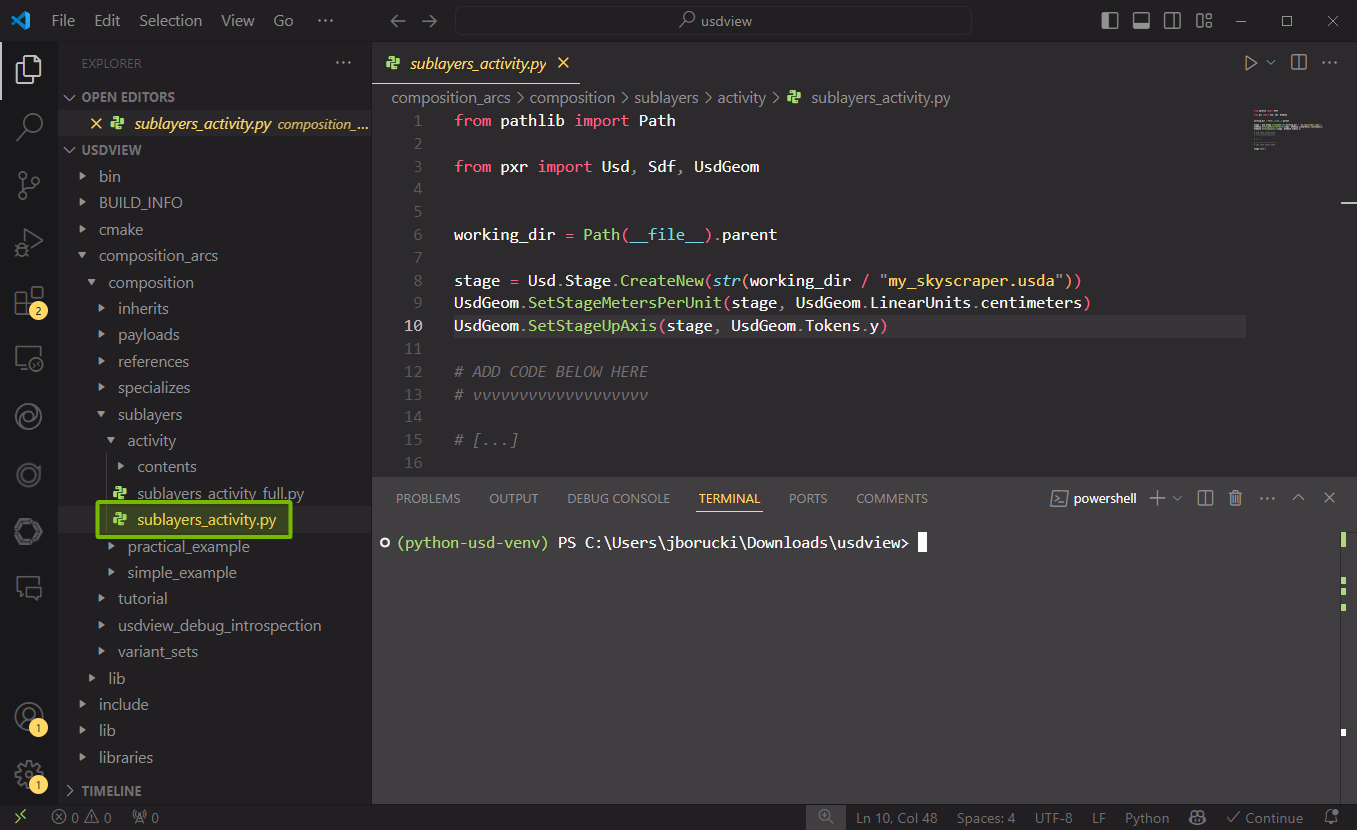Toggle the primary side bar layout button

point(1110,21)
